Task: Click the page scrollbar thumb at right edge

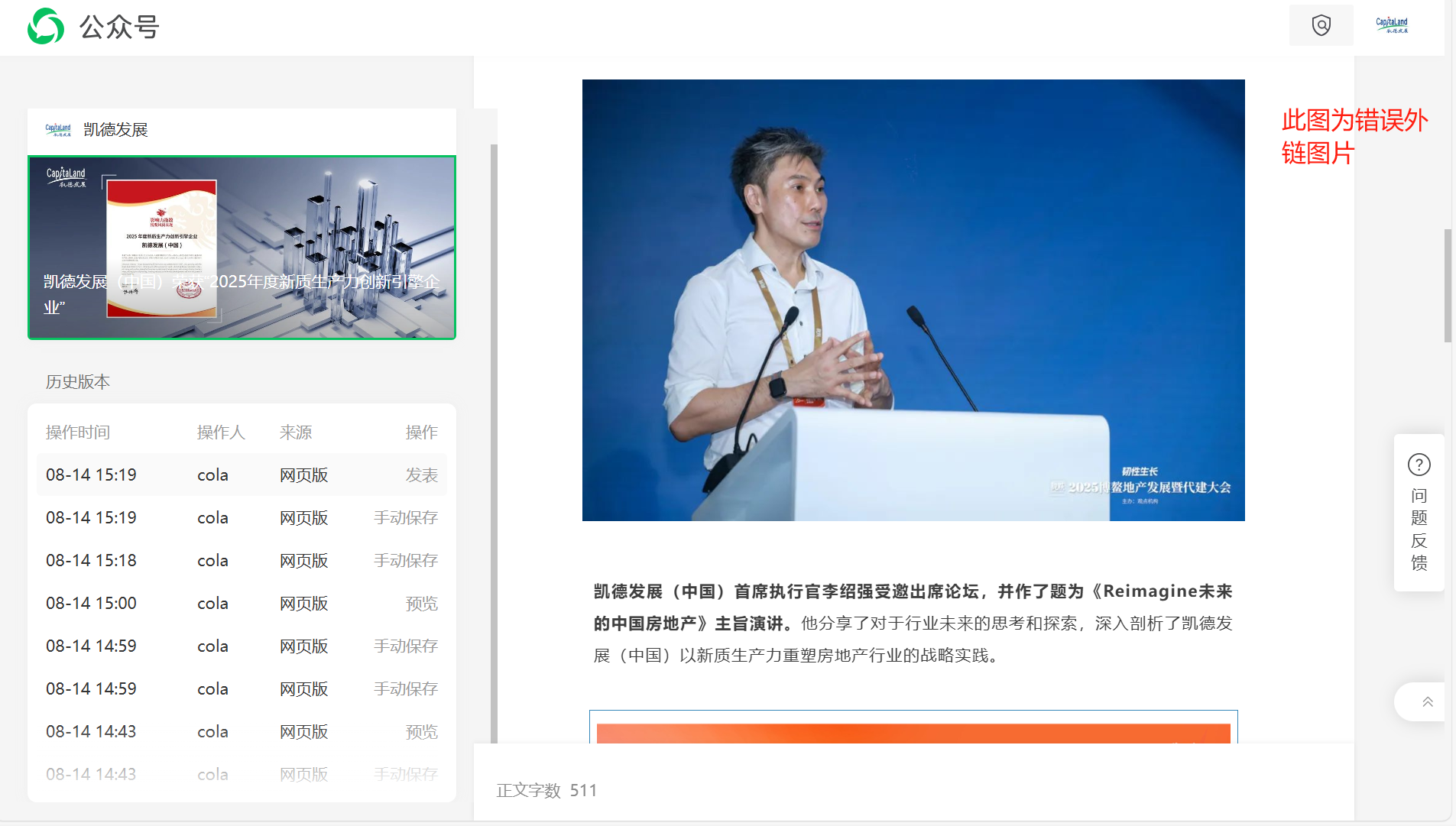Action: (1448, 286)
